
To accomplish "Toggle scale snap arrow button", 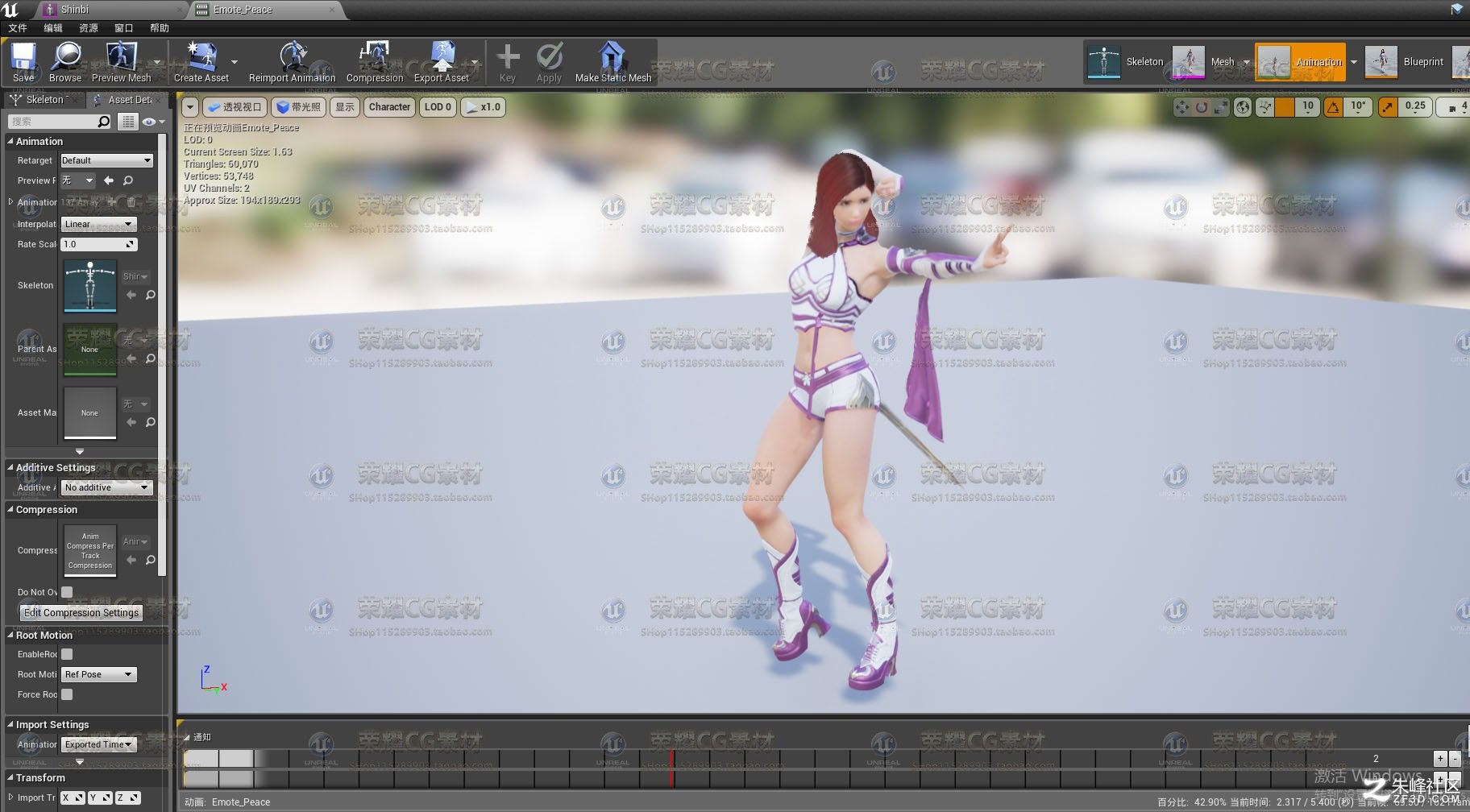I will pyautogui.click(x=1388, y=107).
